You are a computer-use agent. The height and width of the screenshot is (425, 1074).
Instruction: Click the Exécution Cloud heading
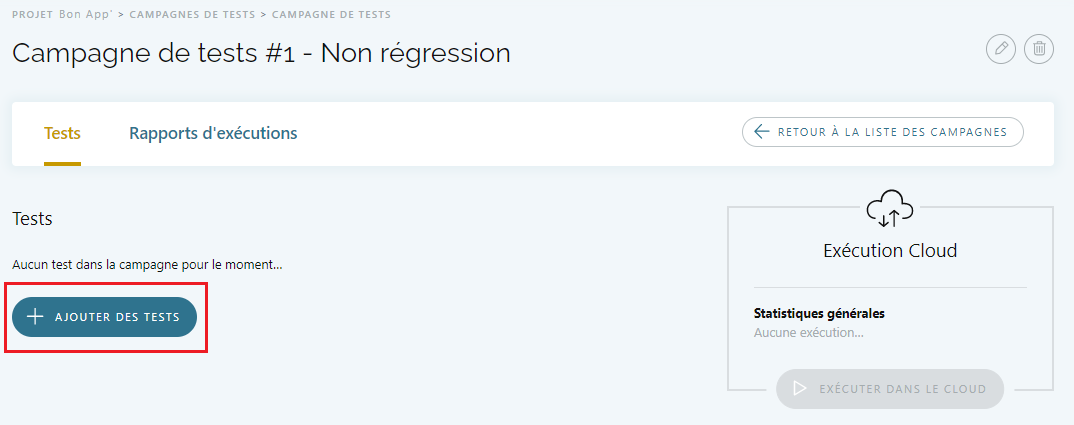pos(890,250)
